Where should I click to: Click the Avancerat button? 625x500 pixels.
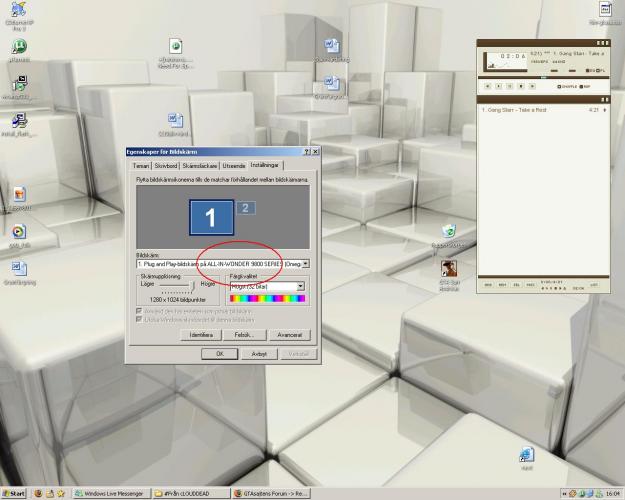coord(291,335)
